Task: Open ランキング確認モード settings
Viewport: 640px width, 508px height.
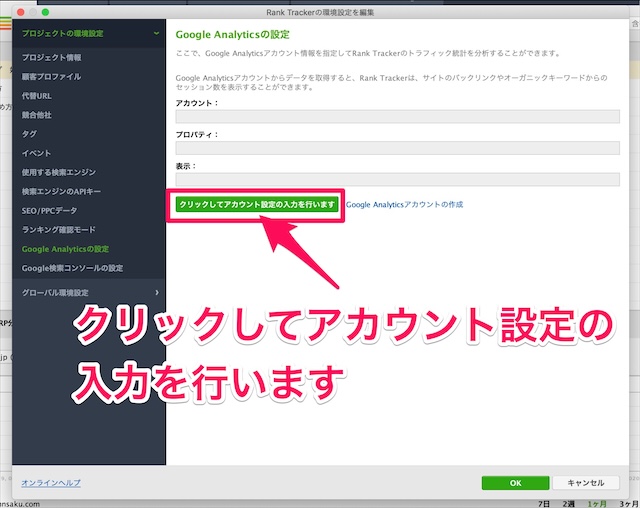Action: 59,230
